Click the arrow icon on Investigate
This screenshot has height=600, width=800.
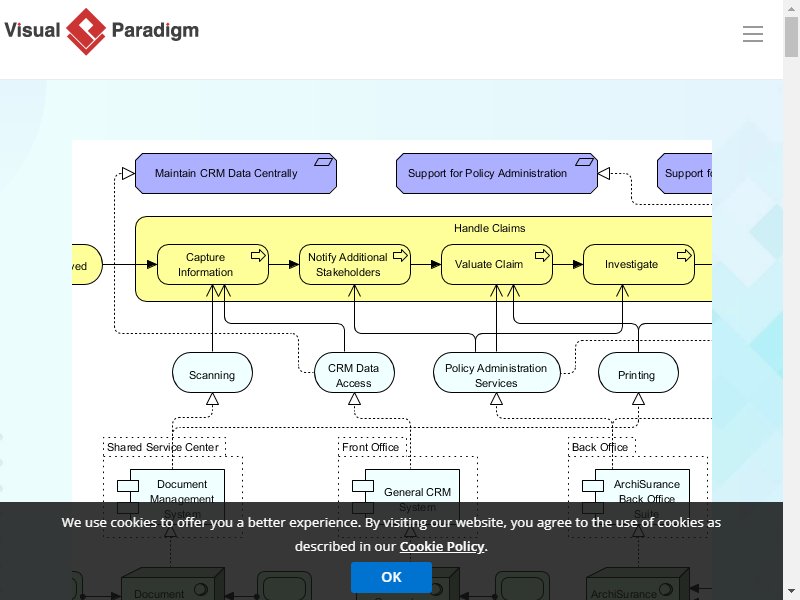684,255
